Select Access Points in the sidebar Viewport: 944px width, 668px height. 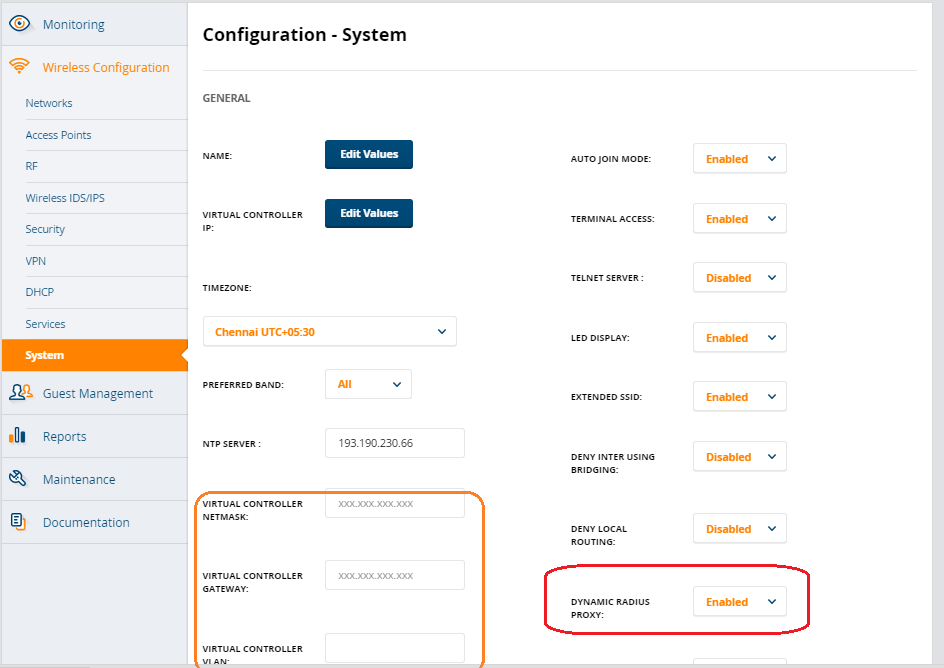click(58, 135)
